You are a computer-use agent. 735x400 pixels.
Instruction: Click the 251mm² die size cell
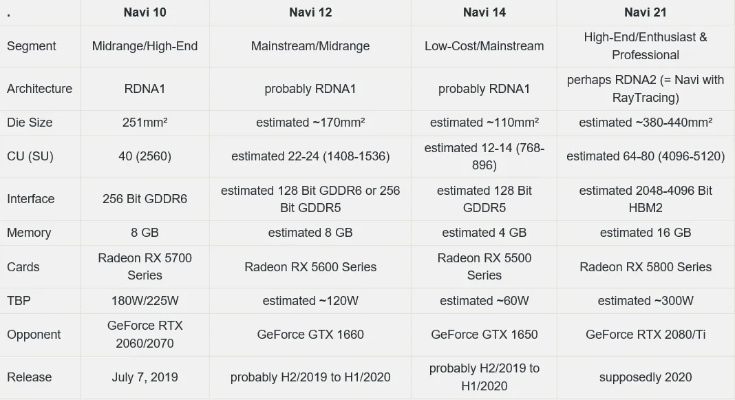140,122
